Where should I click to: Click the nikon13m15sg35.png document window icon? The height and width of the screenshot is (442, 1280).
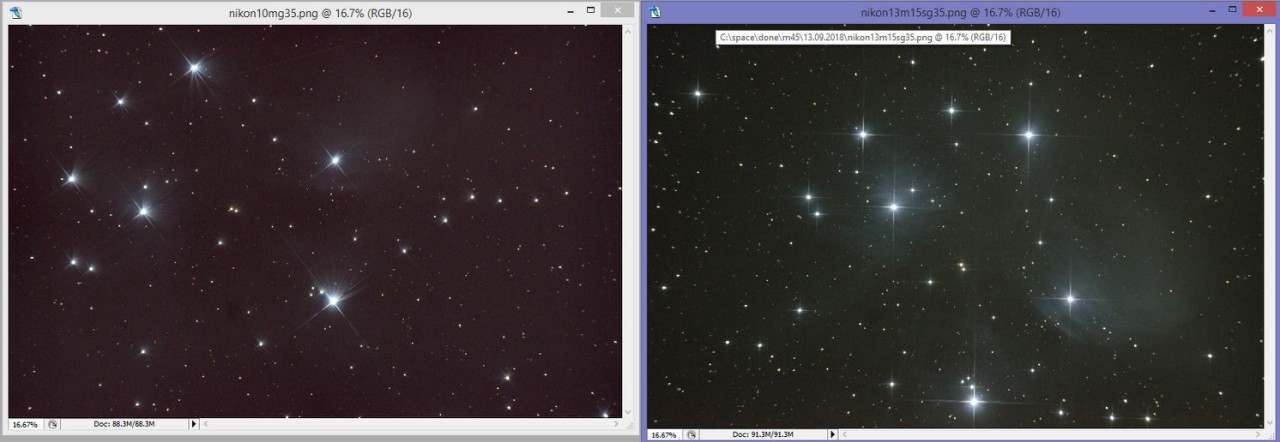(655, 12)
